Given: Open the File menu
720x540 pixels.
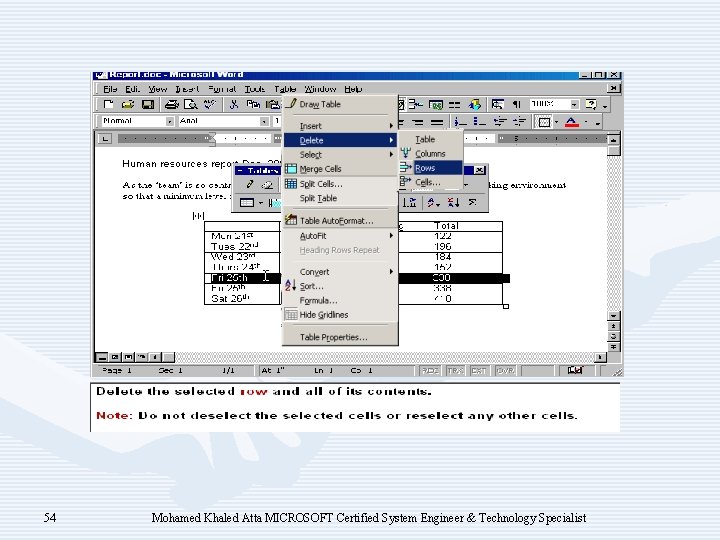Looking at the screenshot, I should [x=110, y=89].
